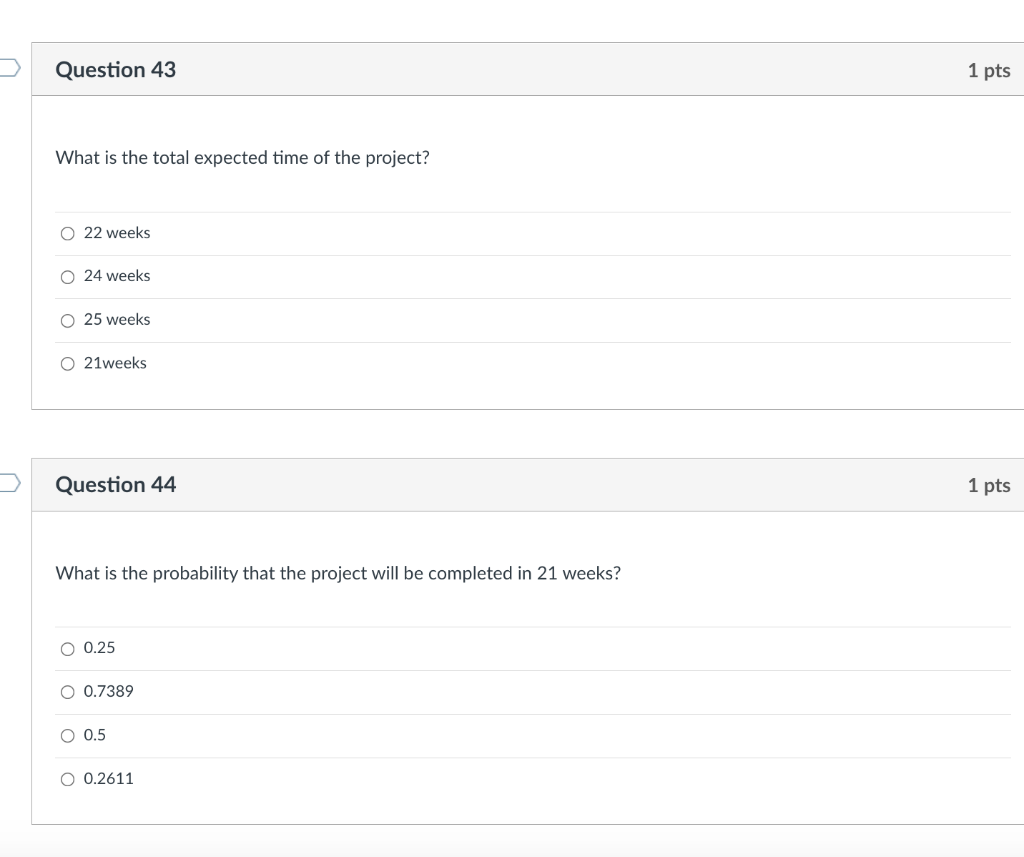Click the 1 pts label for Question 43
This screenshot has height=857, width=1024.
tap(990, 70)
